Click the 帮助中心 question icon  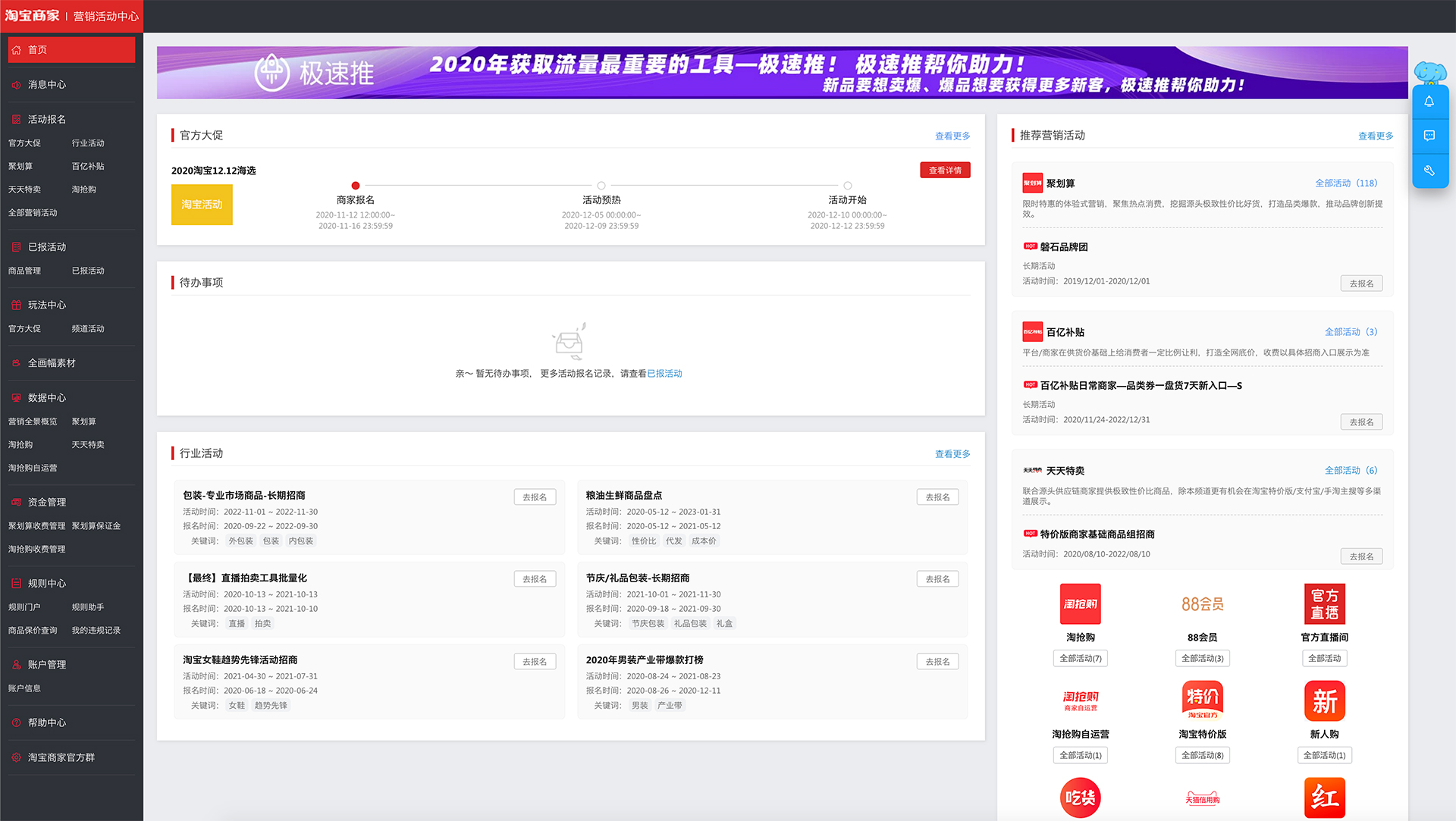16,723
